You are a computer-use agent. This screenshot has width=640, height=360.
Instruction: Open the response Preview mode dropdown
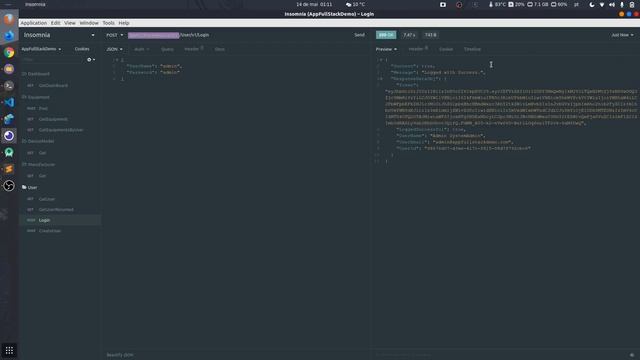tap(386, 49)
